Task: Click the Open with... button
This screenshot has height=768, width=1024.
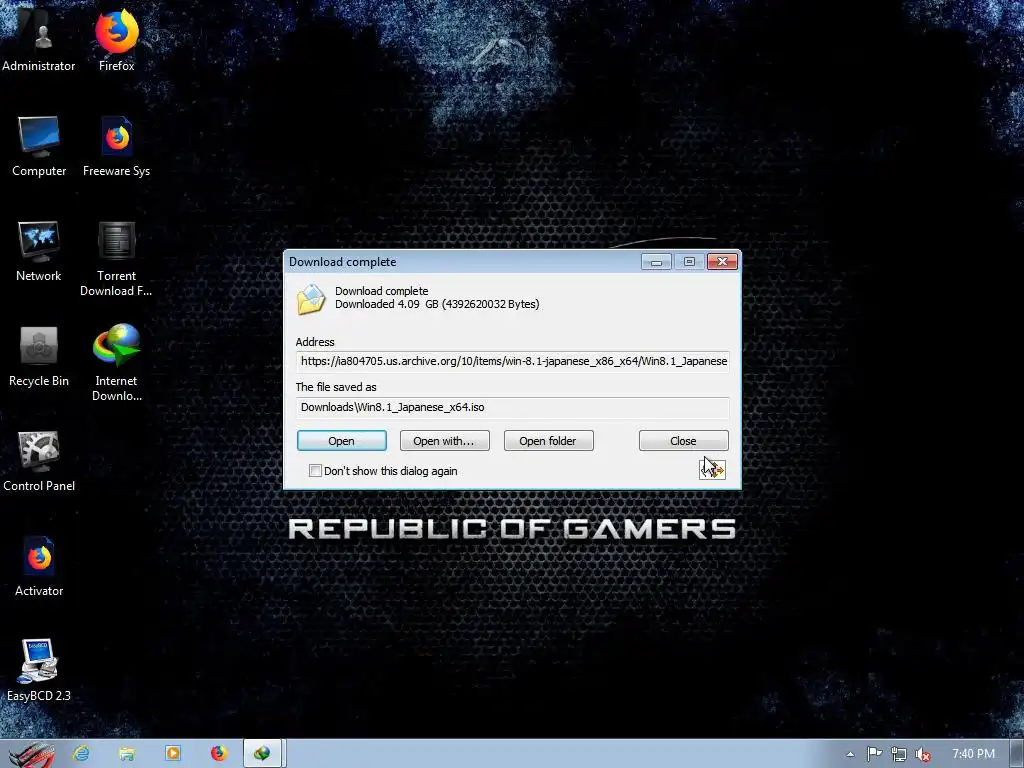Action: [x=445, y=441]
